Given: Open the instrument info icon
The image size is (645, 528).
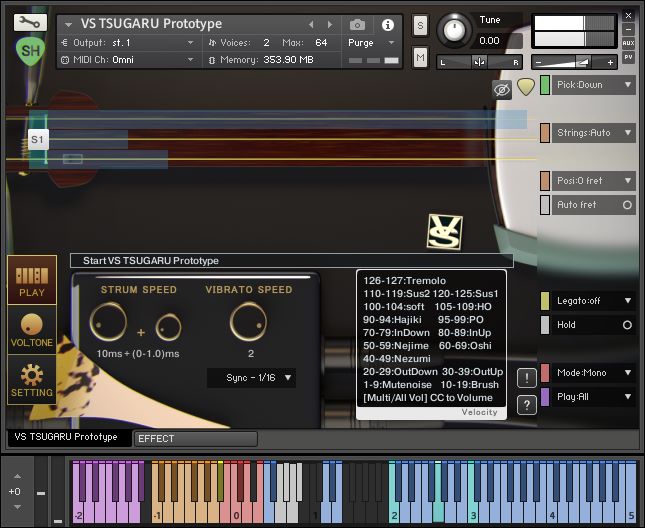Looking at the screenshot, I should tap(388, 24).
